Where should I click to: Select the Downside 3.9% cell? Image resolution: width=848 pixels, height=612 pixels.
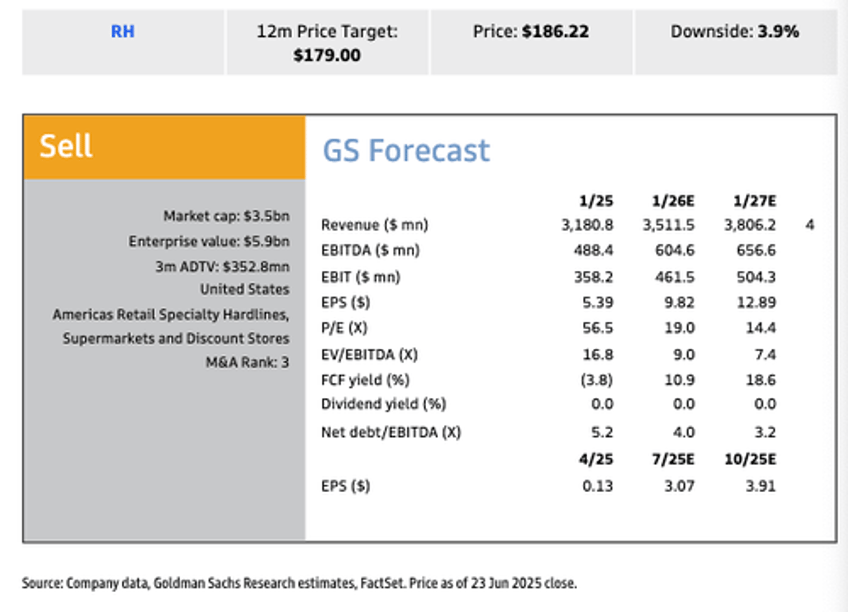point(735,42)
